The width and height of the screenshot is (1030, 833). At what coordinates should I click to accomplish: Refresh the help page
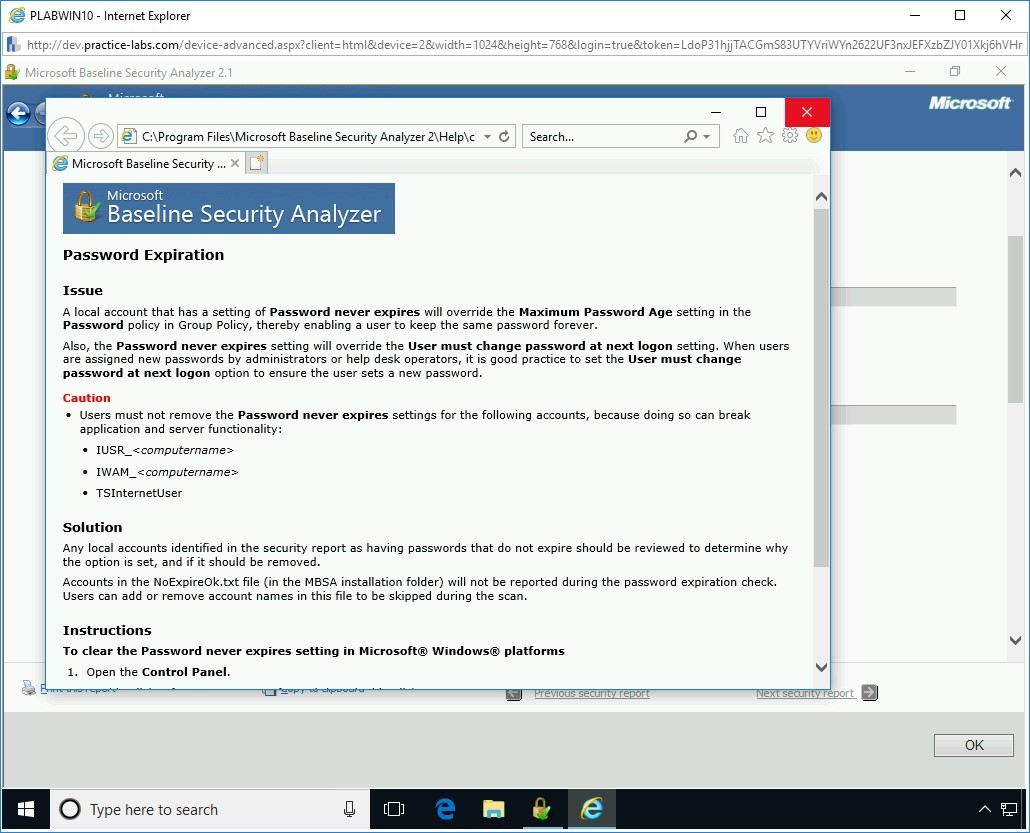(x=504, y=136)
